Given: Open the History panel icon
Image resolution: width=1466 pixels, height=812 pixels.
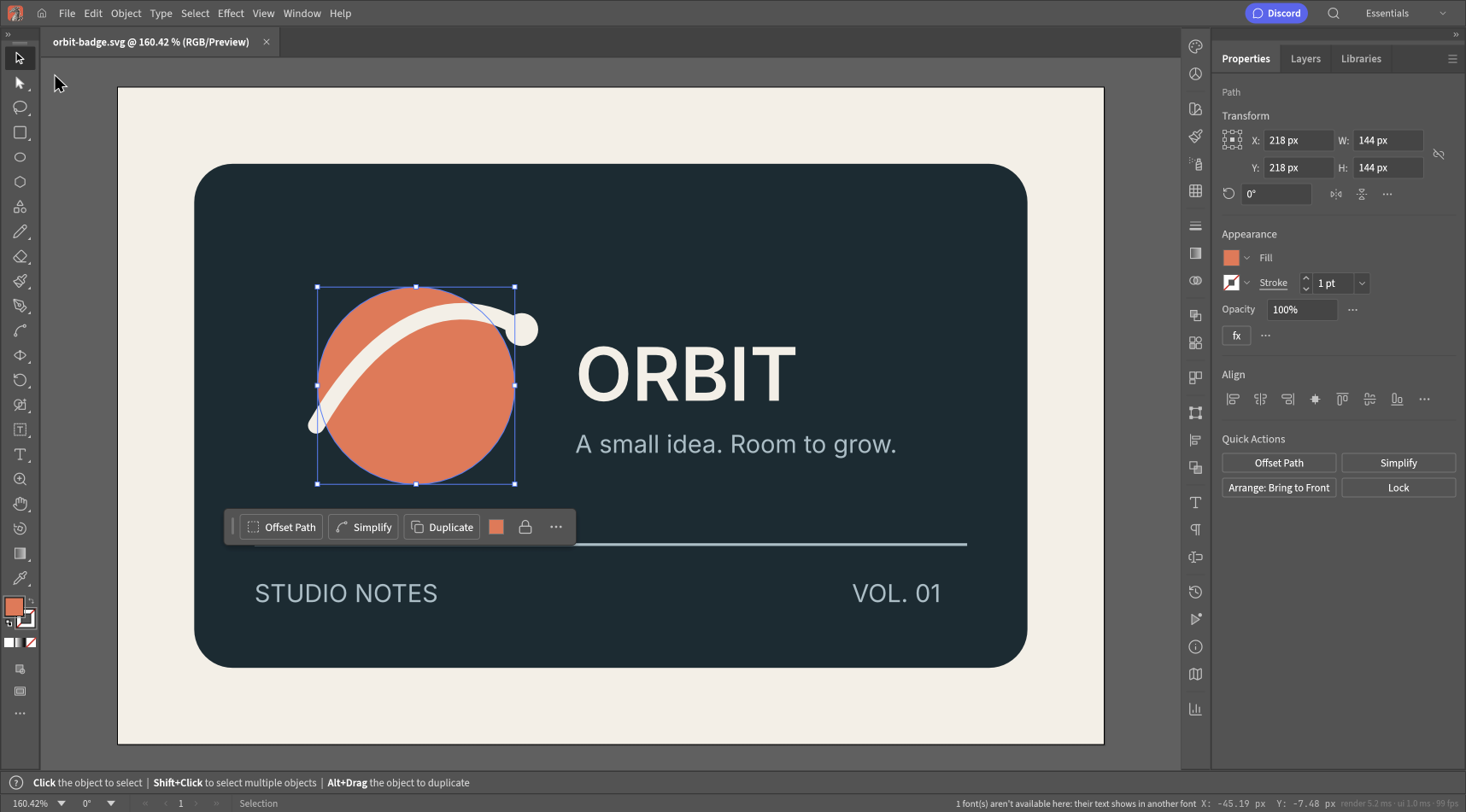Looking at the screenshot, I should click(x=1195, y=592).
